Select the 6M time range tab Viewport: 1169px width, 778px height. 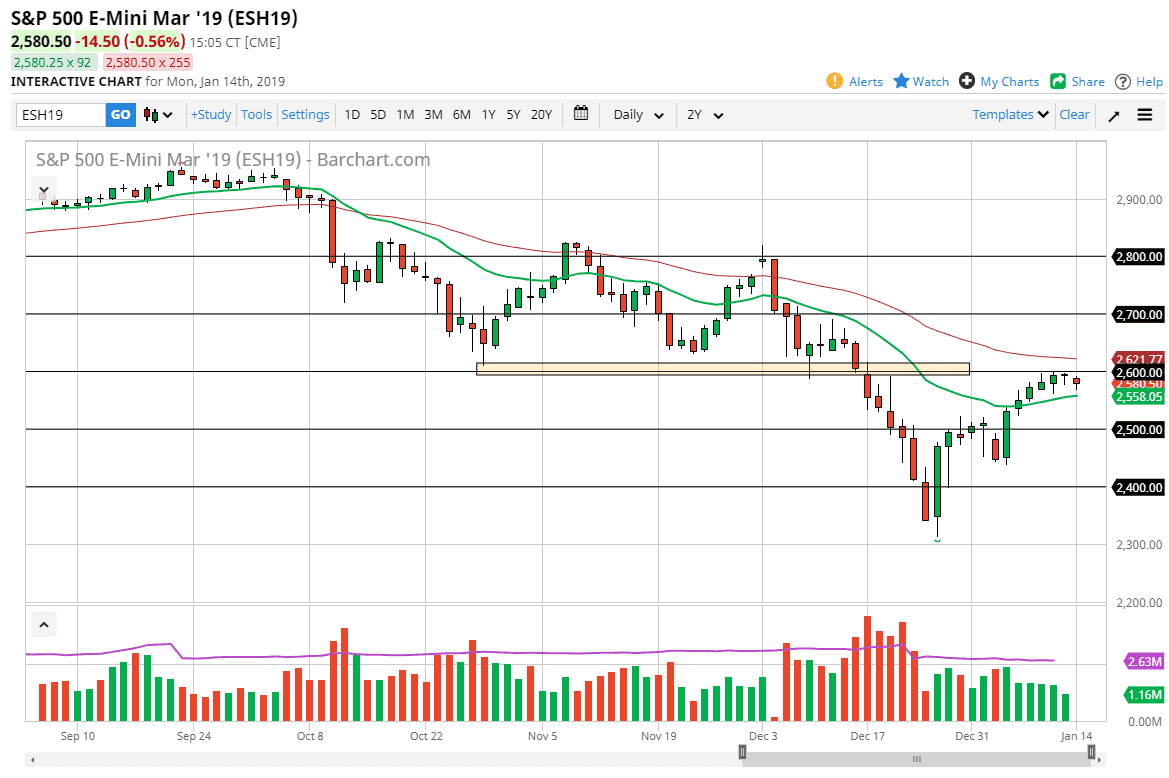[461, 115]
